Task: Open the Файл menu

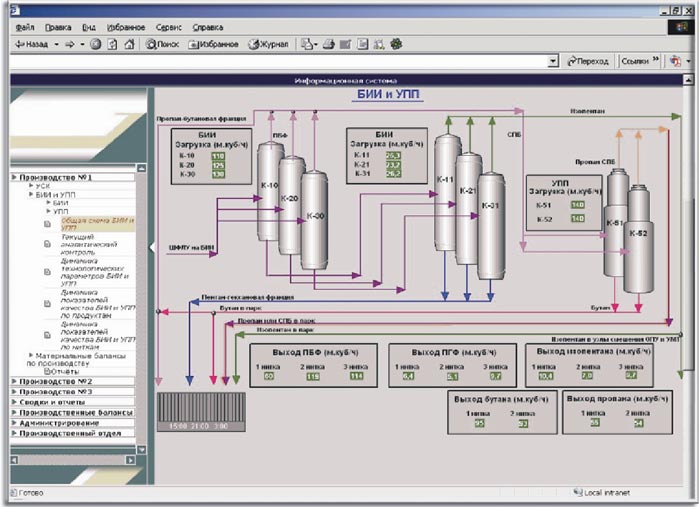Action: (x=26, y=26)
